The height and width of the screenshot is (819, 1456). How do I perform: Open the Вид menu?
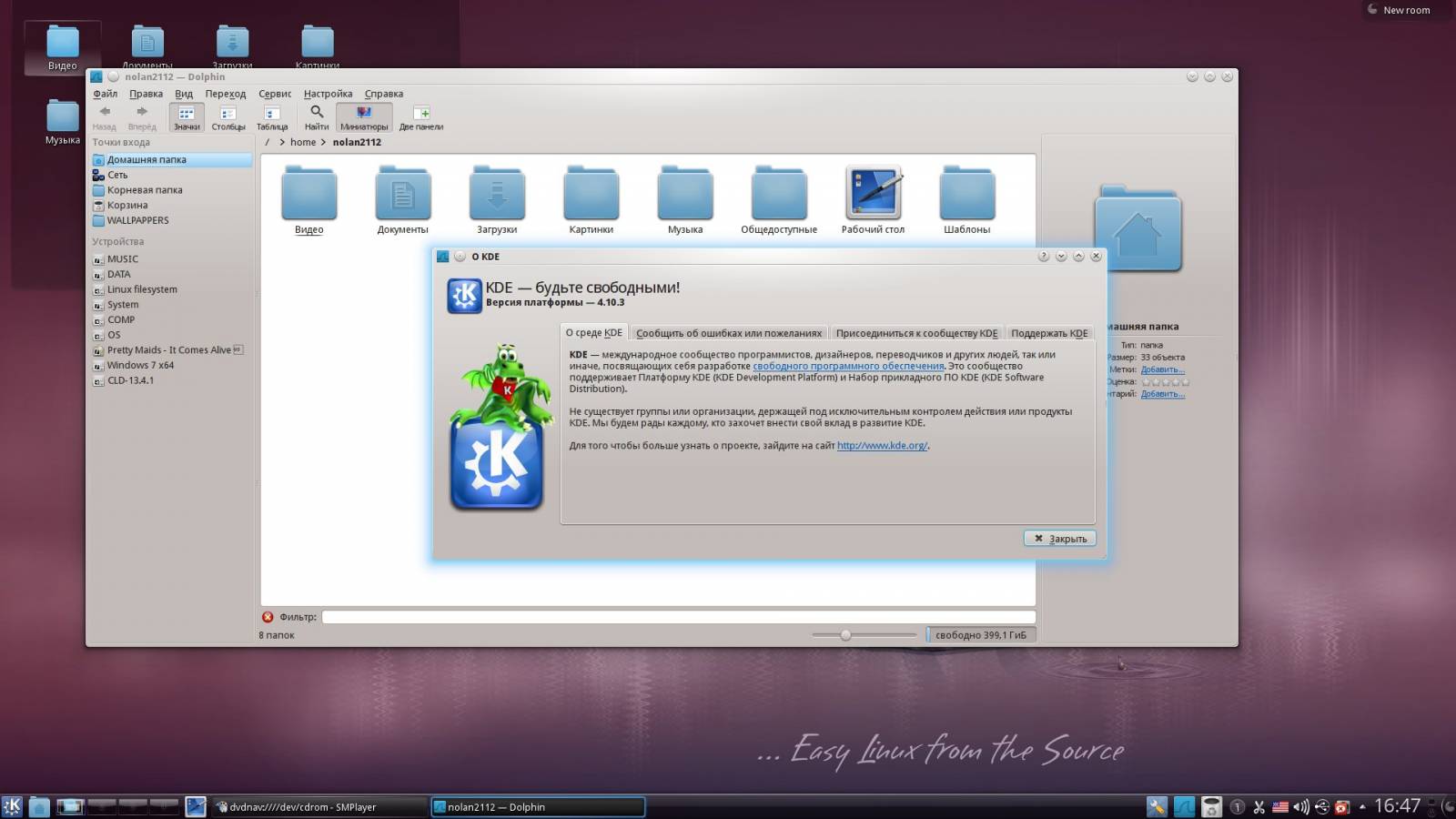pos(184,94)
